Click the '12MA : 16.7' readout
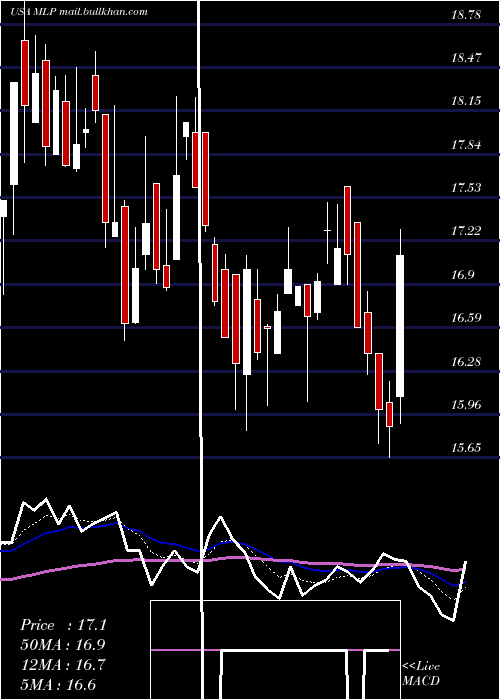The height and width of the screenshot is (700, 500). tap(63, 665)
